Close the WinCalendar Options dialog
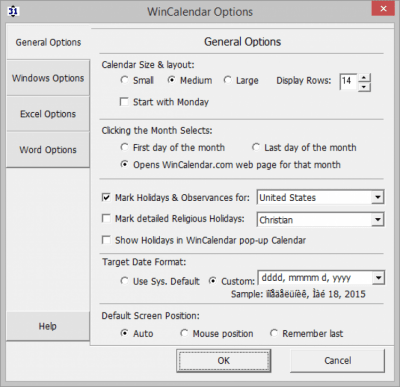This screenshot has height=387, width=400. tap(383, 9)
